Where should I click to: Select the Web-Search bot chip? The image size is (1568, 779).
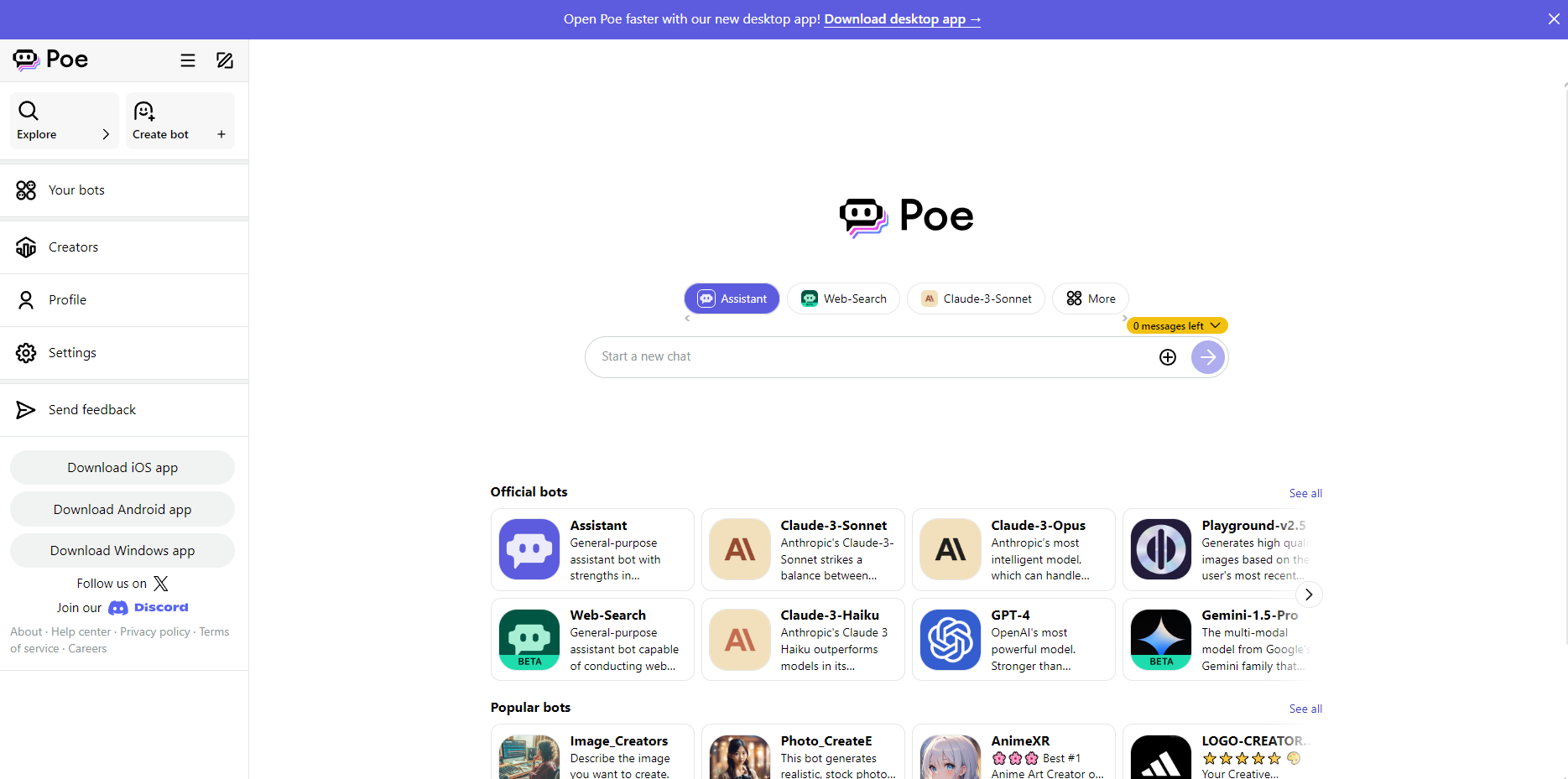tap(843, 299)
